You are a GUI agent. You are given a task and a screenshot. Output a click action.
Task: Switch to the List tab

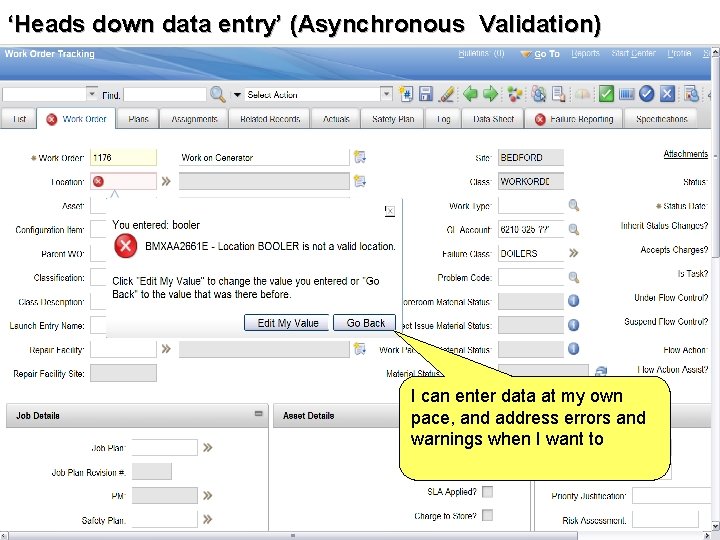point(19,119)
